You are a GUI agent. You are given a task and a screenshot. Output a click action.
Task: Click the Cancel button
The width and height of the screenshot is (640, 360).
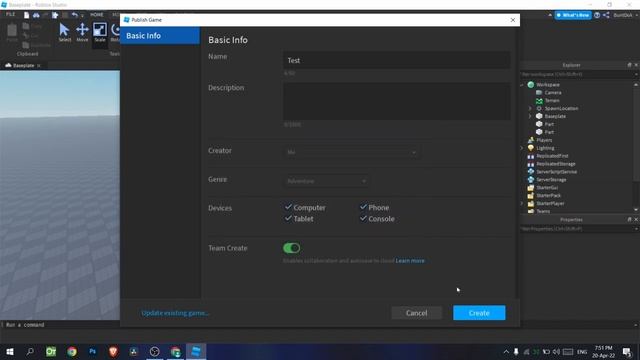tap(416, 313)
